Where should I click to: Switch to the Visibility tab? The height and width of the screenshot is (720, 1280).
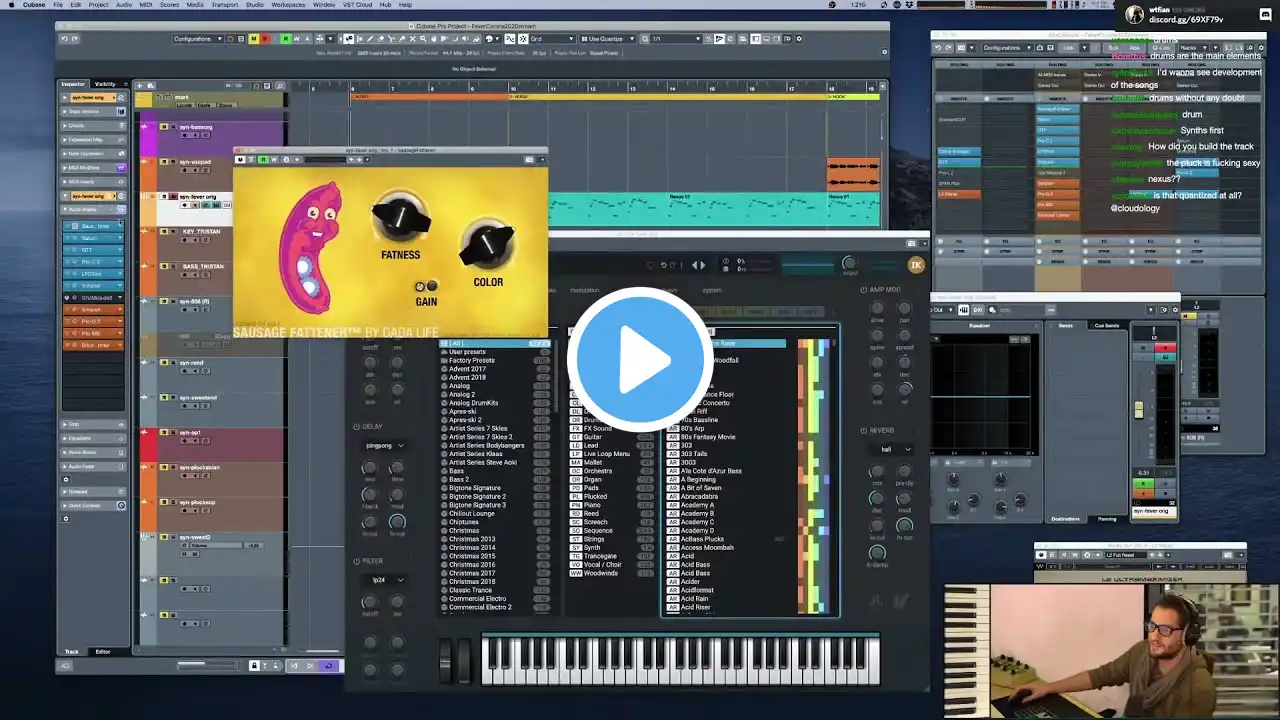105,84
